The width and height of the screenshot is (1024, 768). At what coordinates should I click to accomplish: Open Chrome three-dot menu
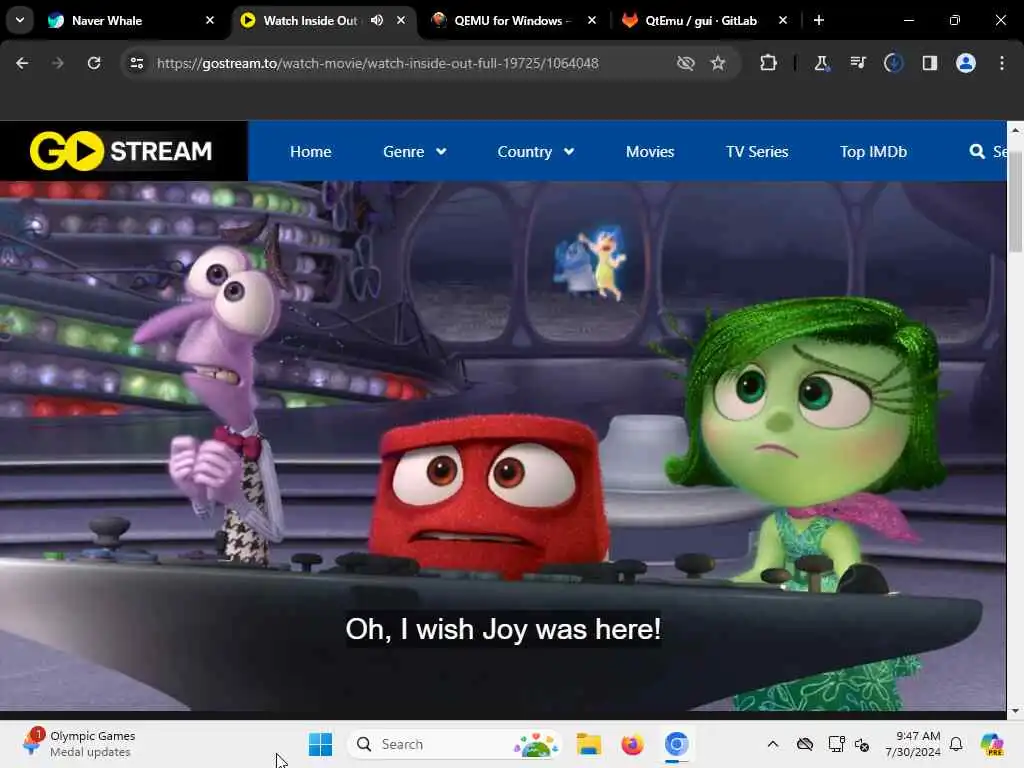click(1002, 63)
